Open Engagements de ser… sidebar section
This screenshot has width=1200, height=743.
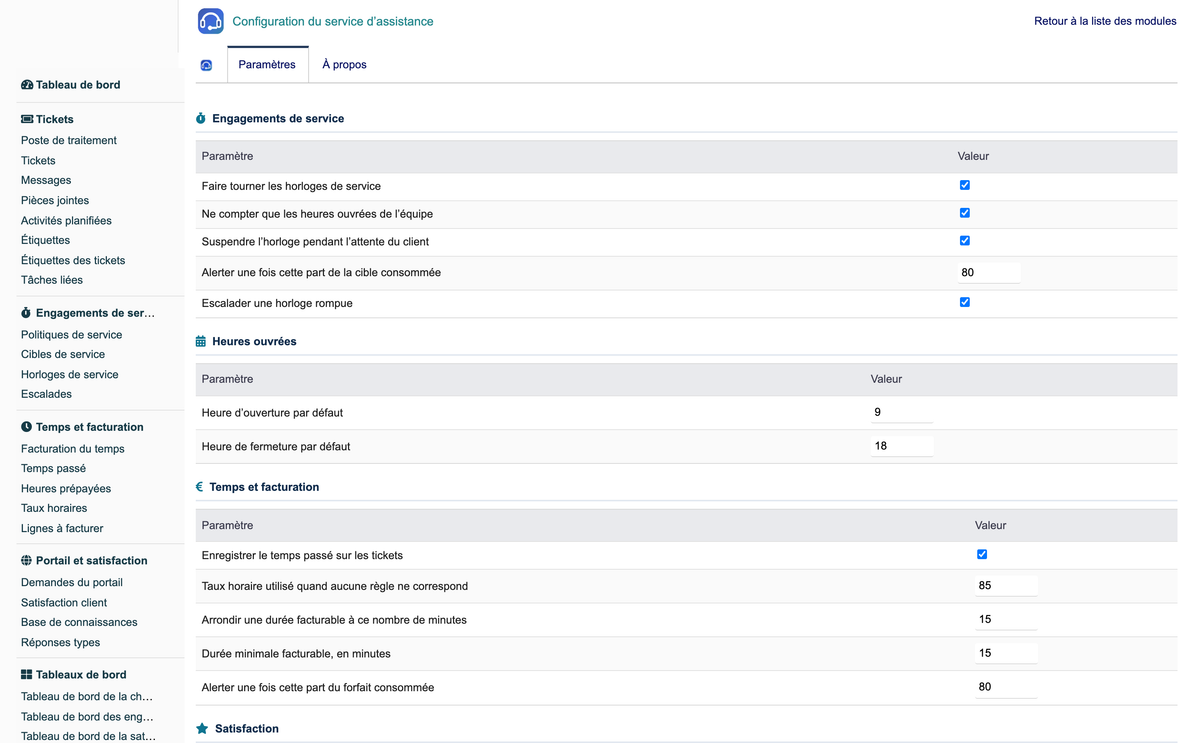[x=95, y=313]
